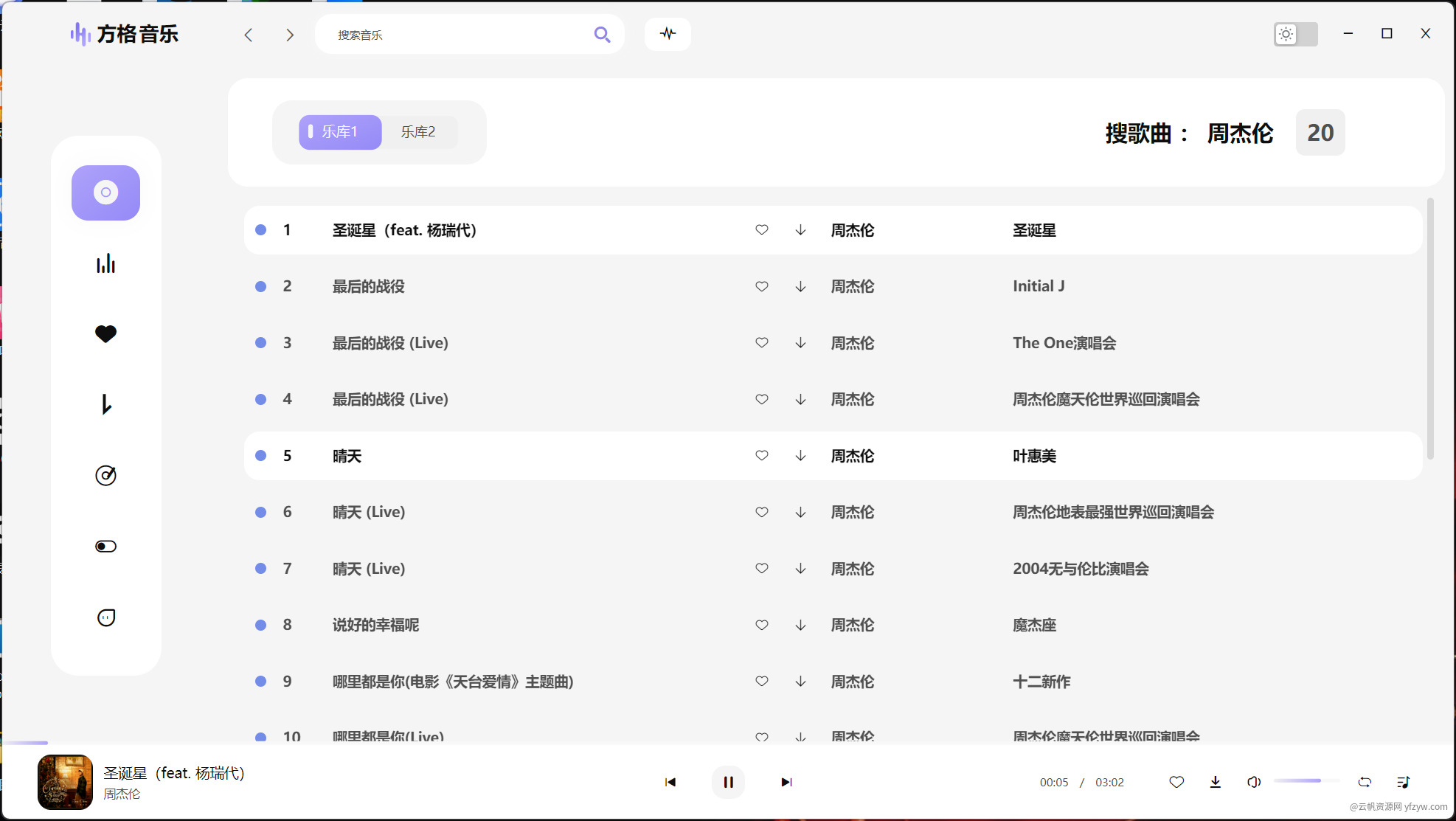Toggle the light/dark theme switch
The image size is (1456, 821).
1296,34
